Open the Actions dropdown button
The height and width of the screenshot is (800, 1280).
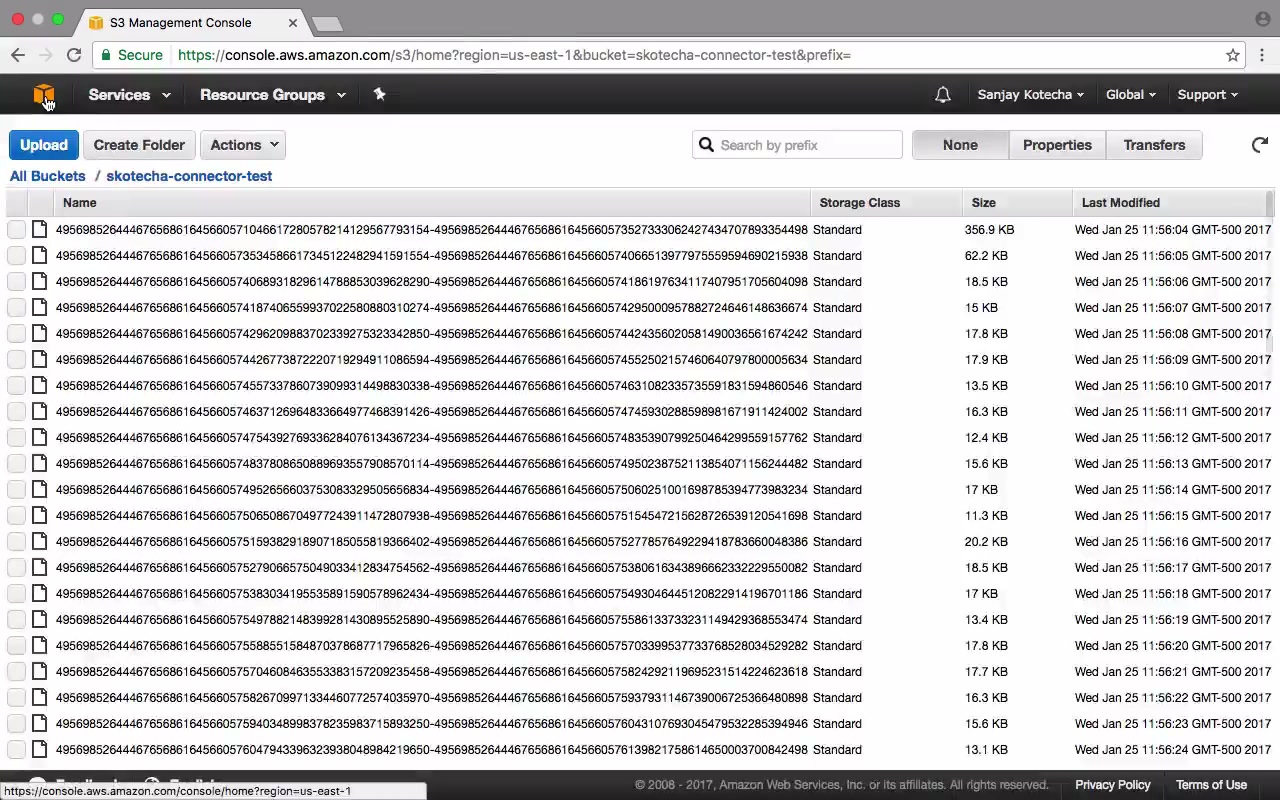click(x=243, y=145)
